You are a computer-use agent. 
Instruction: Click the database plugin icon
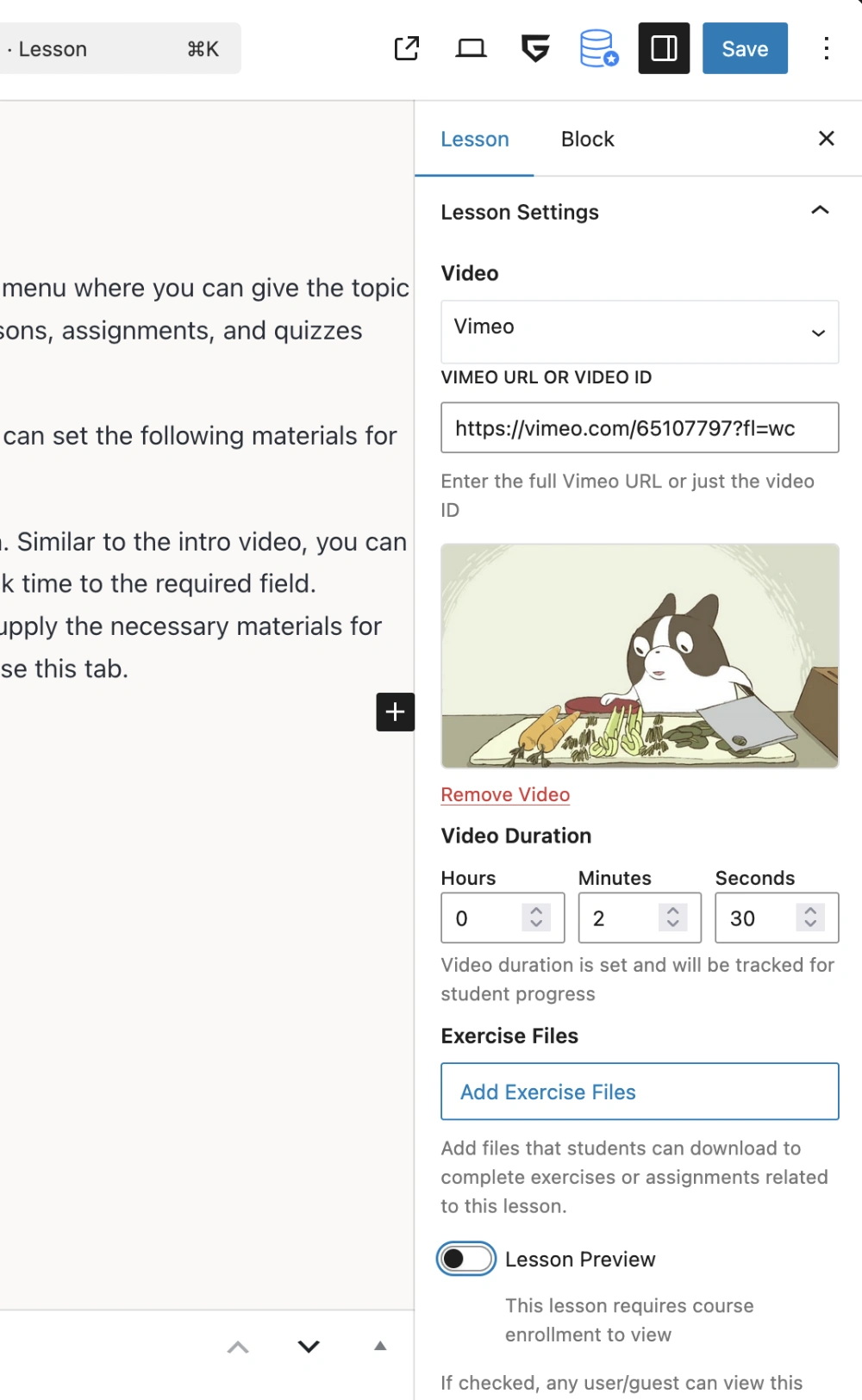point(598,48)
